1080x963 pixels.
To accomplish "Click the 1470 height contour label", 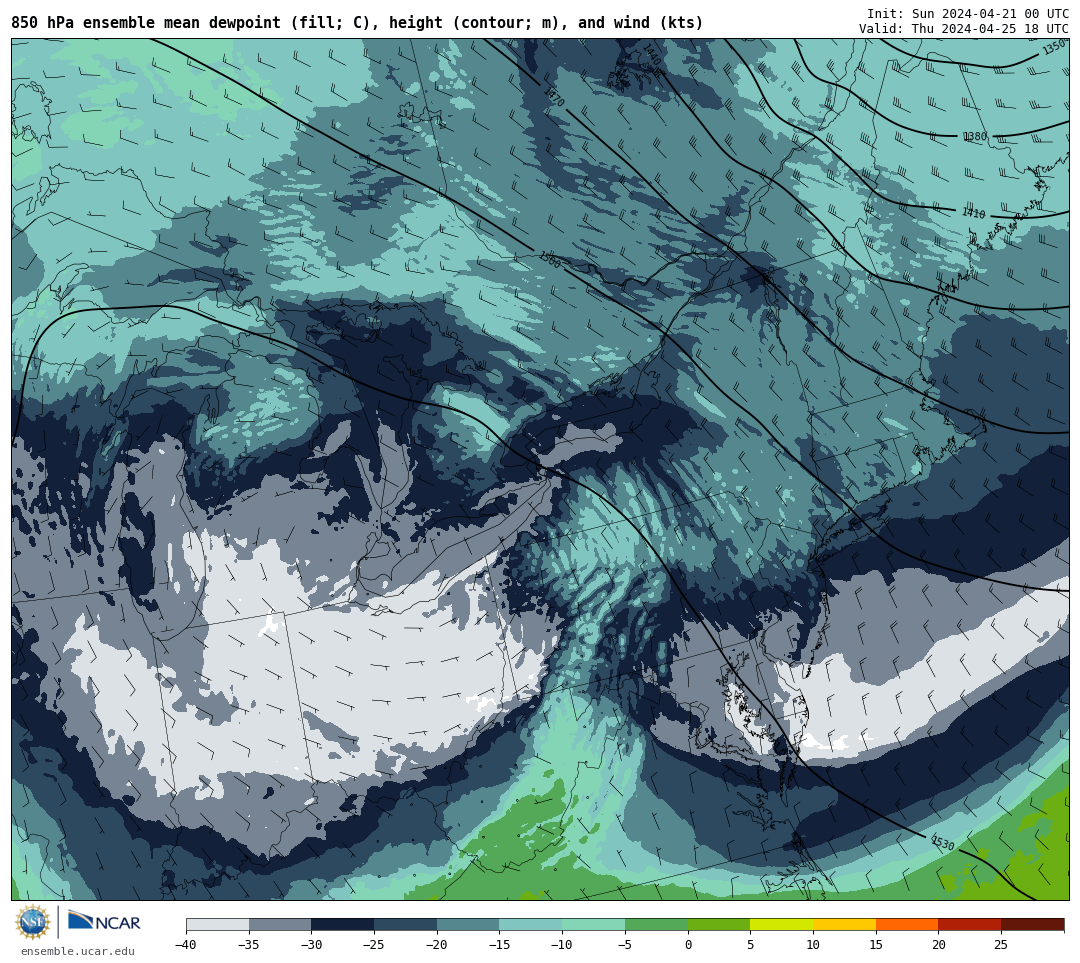I will 554,98.
